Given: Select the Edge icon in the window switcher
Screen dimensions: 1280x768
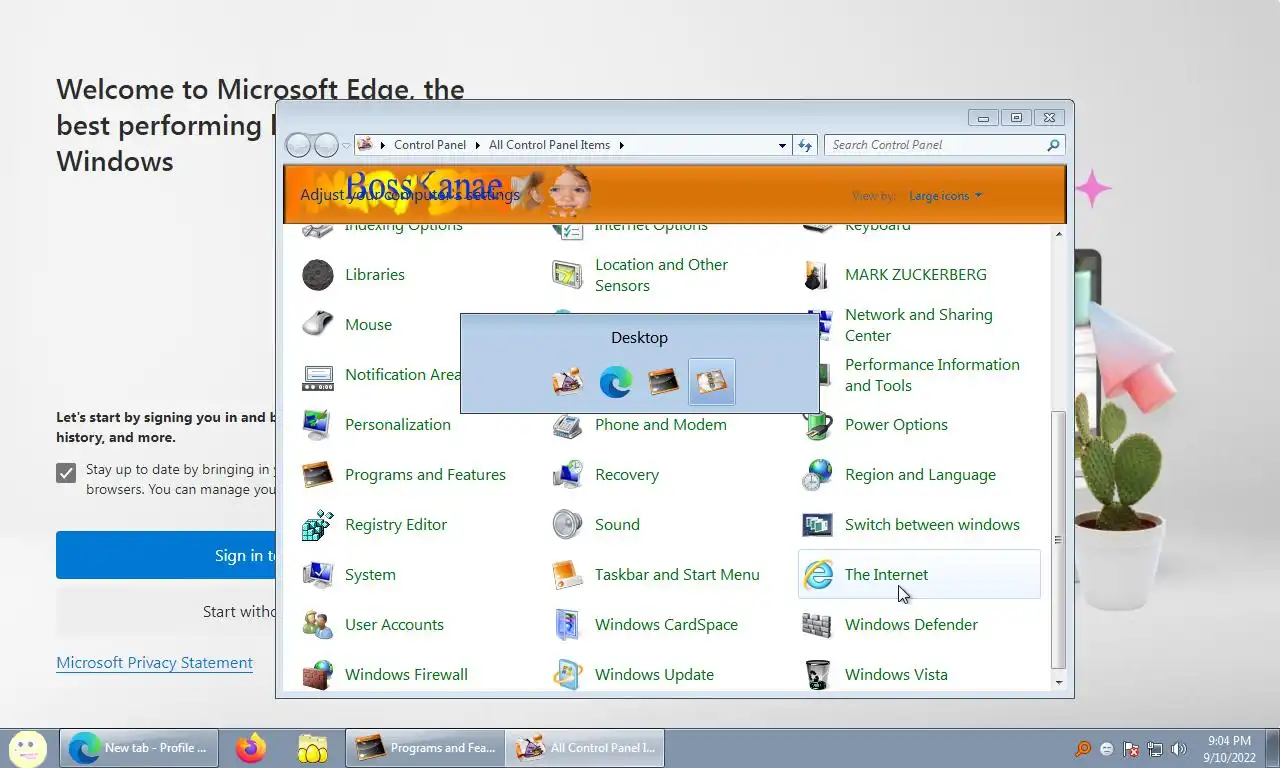Looking at the screenshot, I should tap(615, 382).
